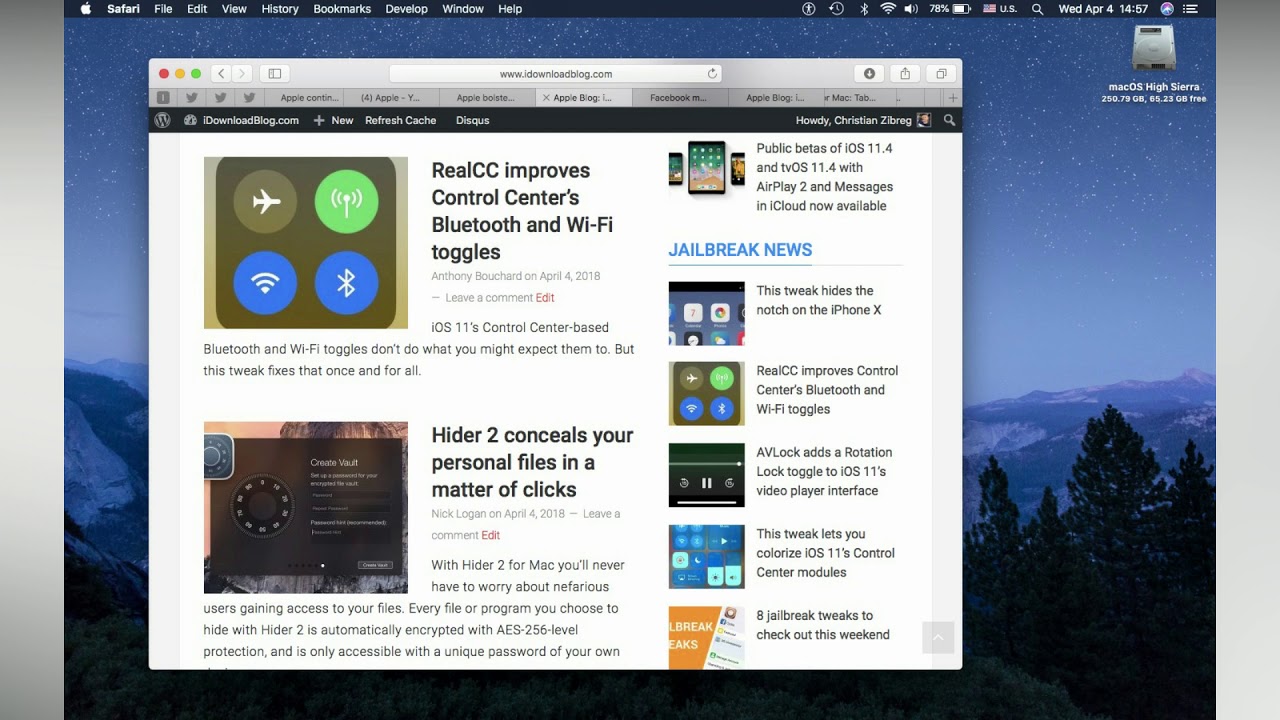Open Disqus in the admin bar
This screenshot has height=720, width=1280.
tap(472, 120)
